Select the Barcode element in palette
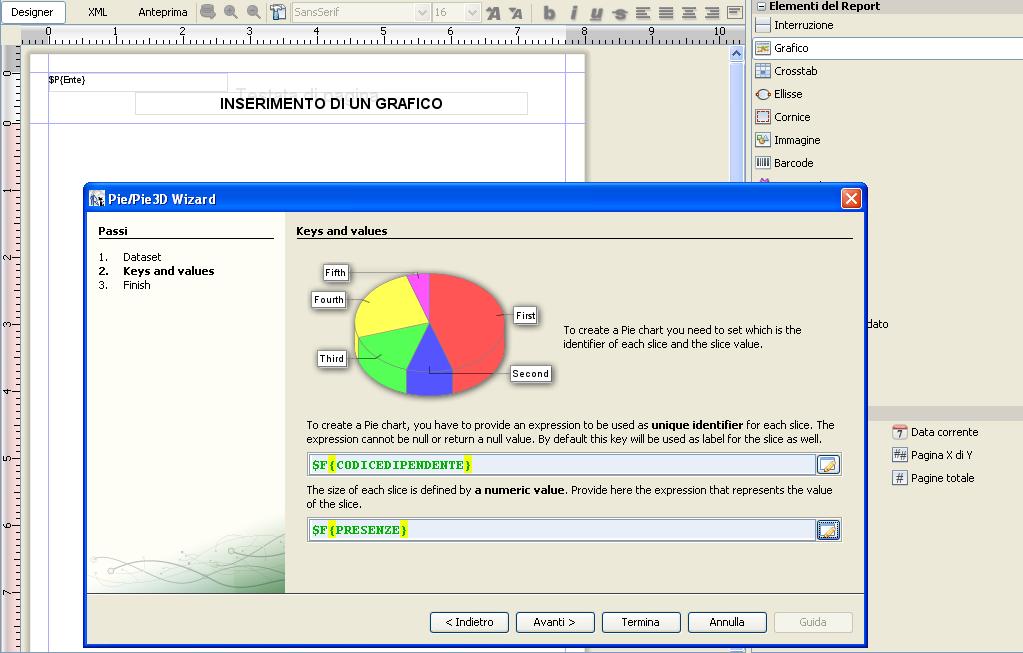This screenshot has width=1023, height=653. [x=793, y=163]
